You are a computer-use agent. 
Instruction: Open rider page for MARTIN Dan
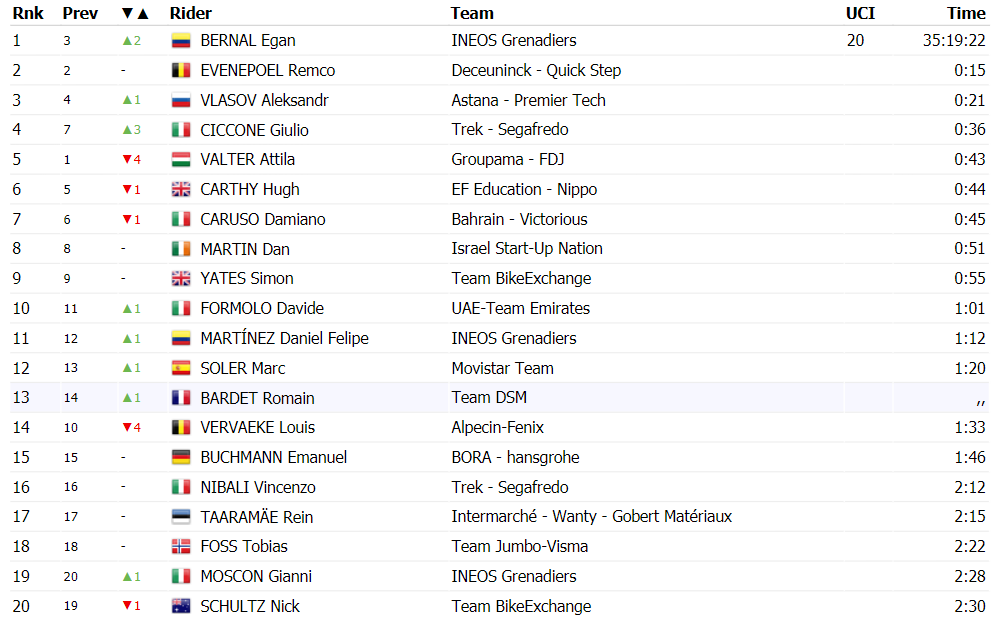[x=245, y=249]
